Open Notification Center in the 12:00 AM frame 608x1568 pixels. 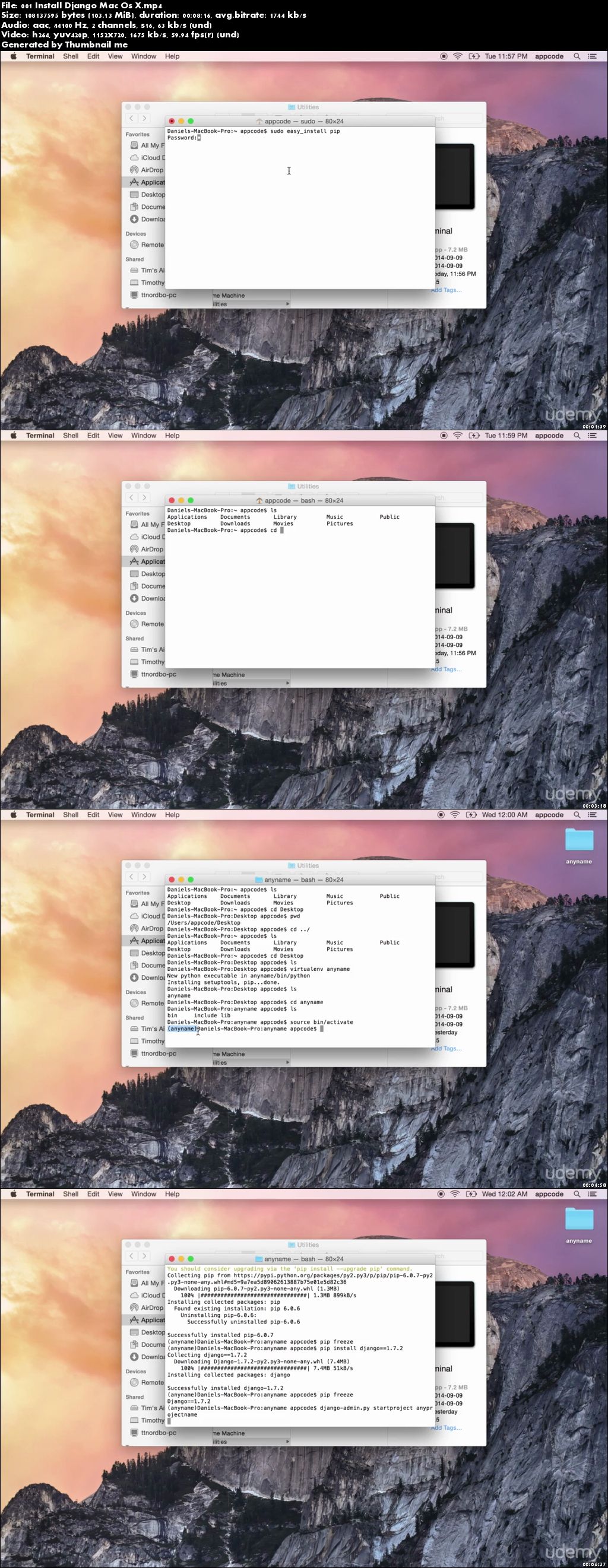click(591, 814)
